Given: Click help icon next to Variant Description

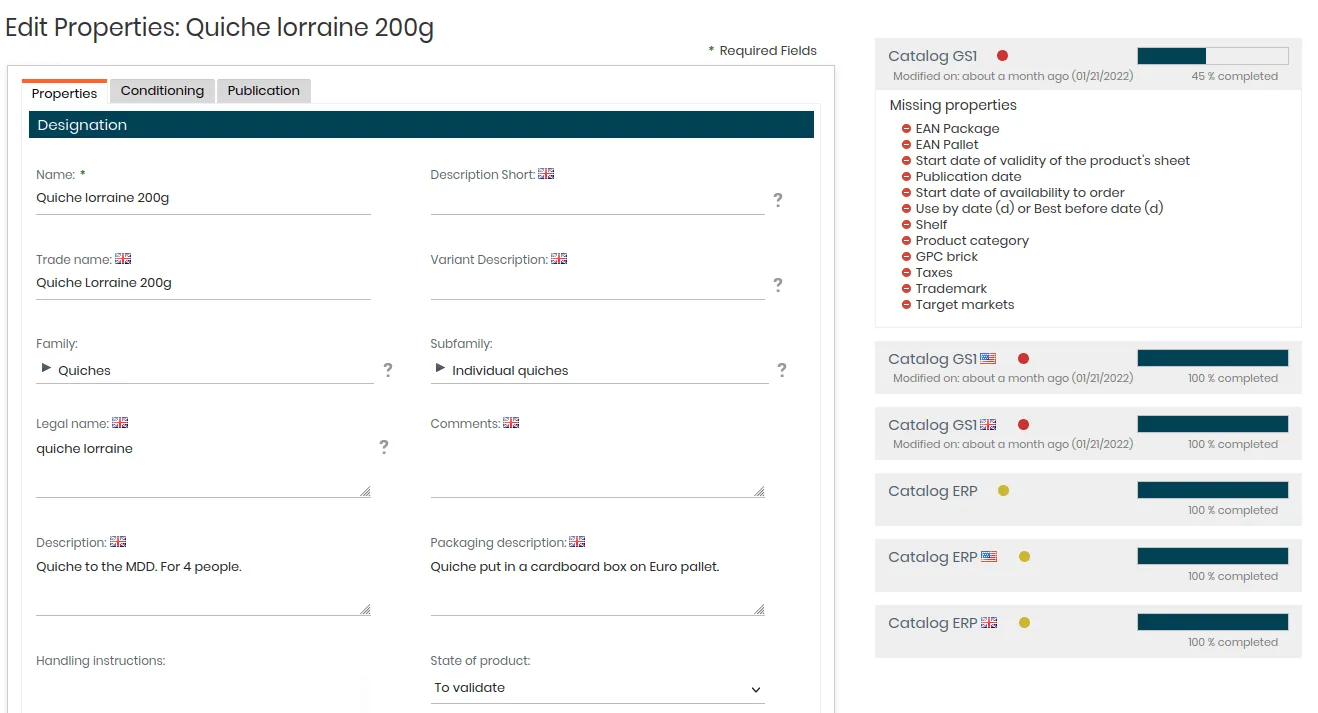Looking at the screenshot, I should point(777,285).
